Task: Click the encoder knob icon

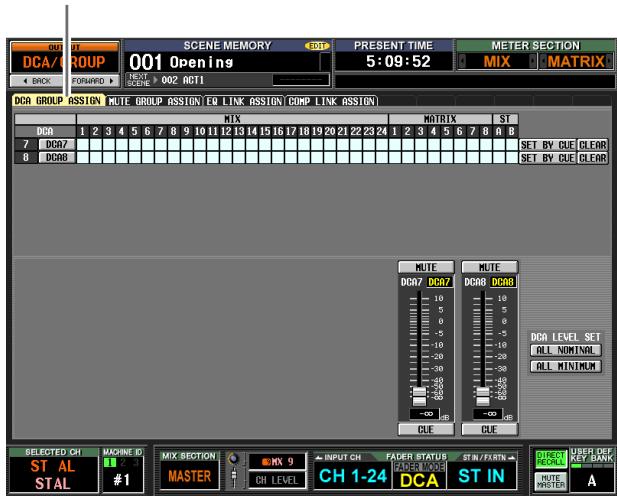Action: pos(234,459)
